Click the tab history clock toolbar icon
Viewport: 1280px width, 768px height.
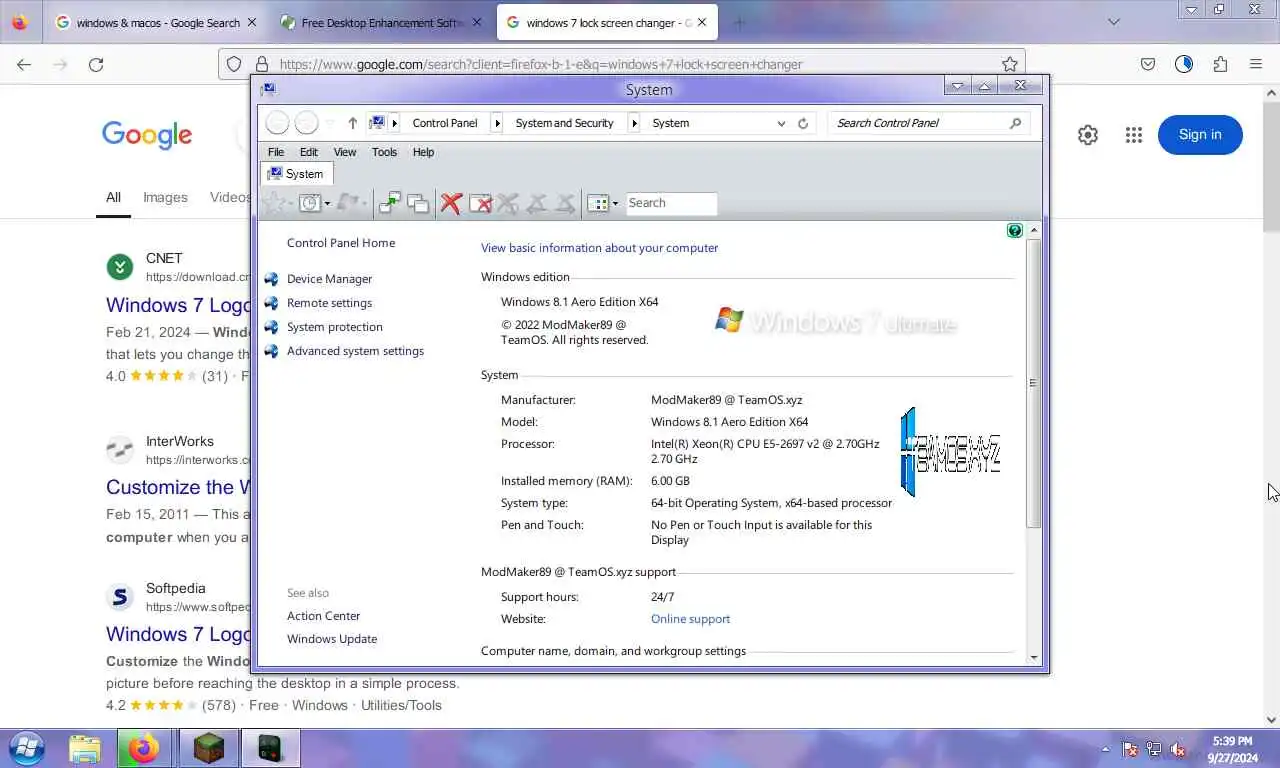[310, 203]
